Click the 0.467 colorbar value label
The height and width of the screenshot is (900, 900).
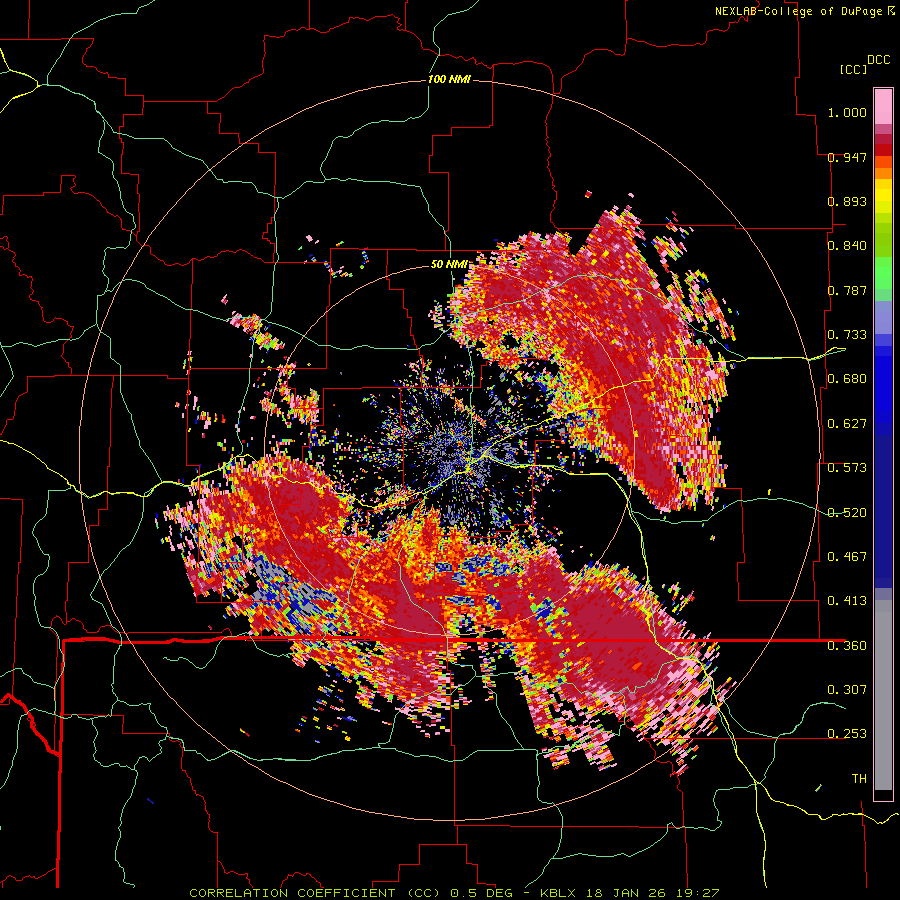click(x=847, y=557)
